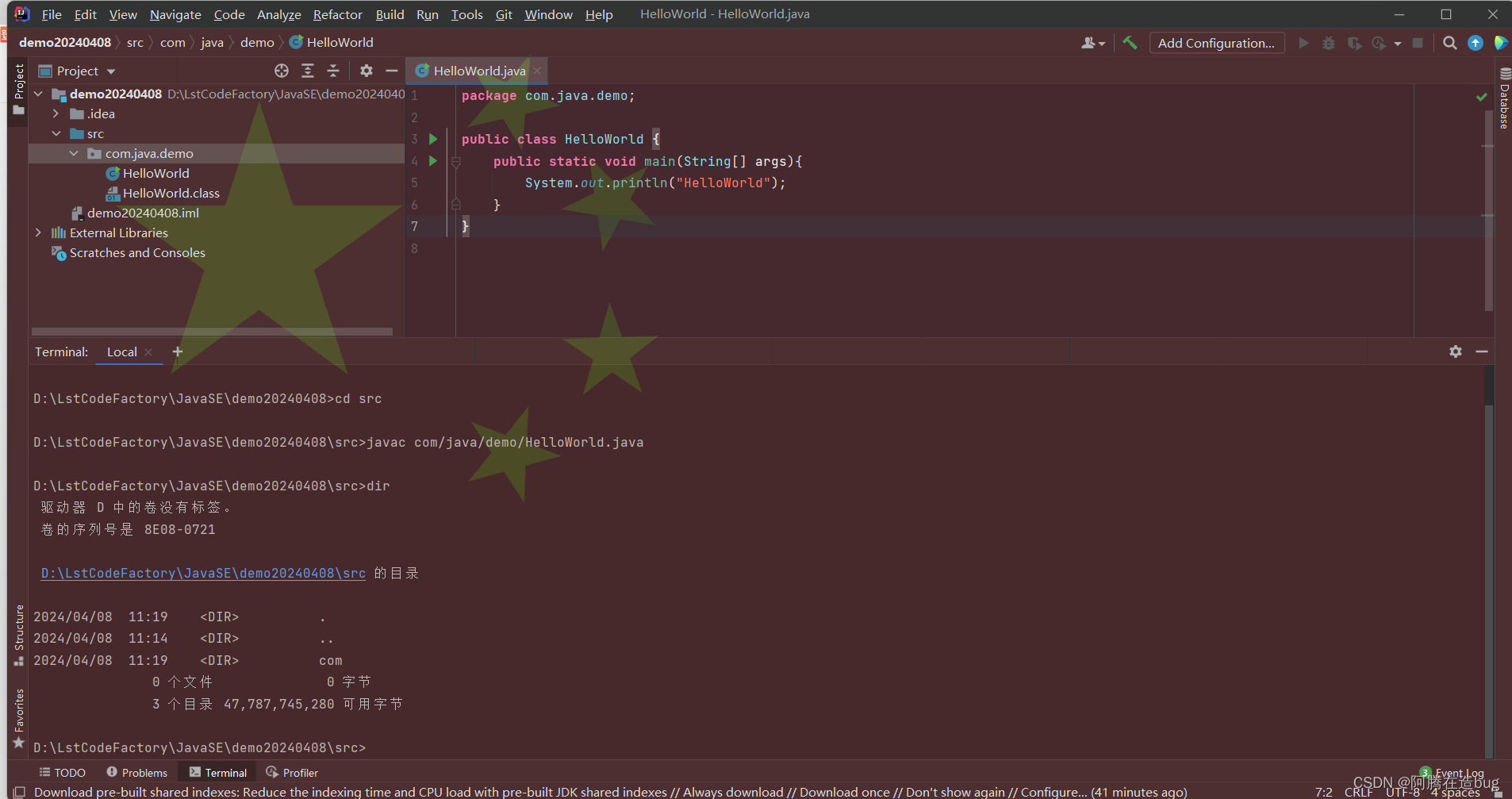The image size is (1512, 799).
Task: Expand the .idea folder
Action: click(56, 113)
